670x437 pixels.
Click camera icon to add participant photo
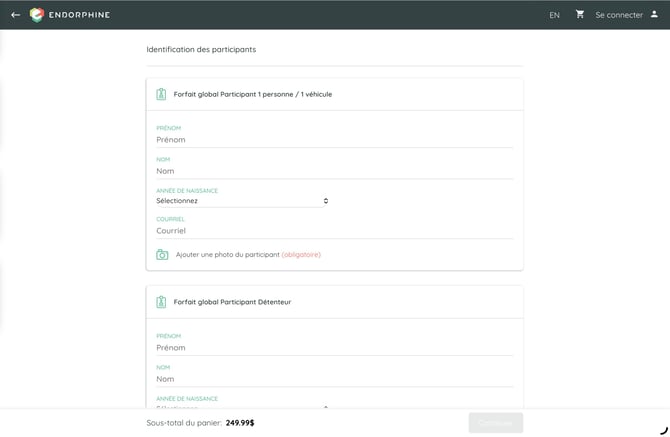click(x=162, y=255)
